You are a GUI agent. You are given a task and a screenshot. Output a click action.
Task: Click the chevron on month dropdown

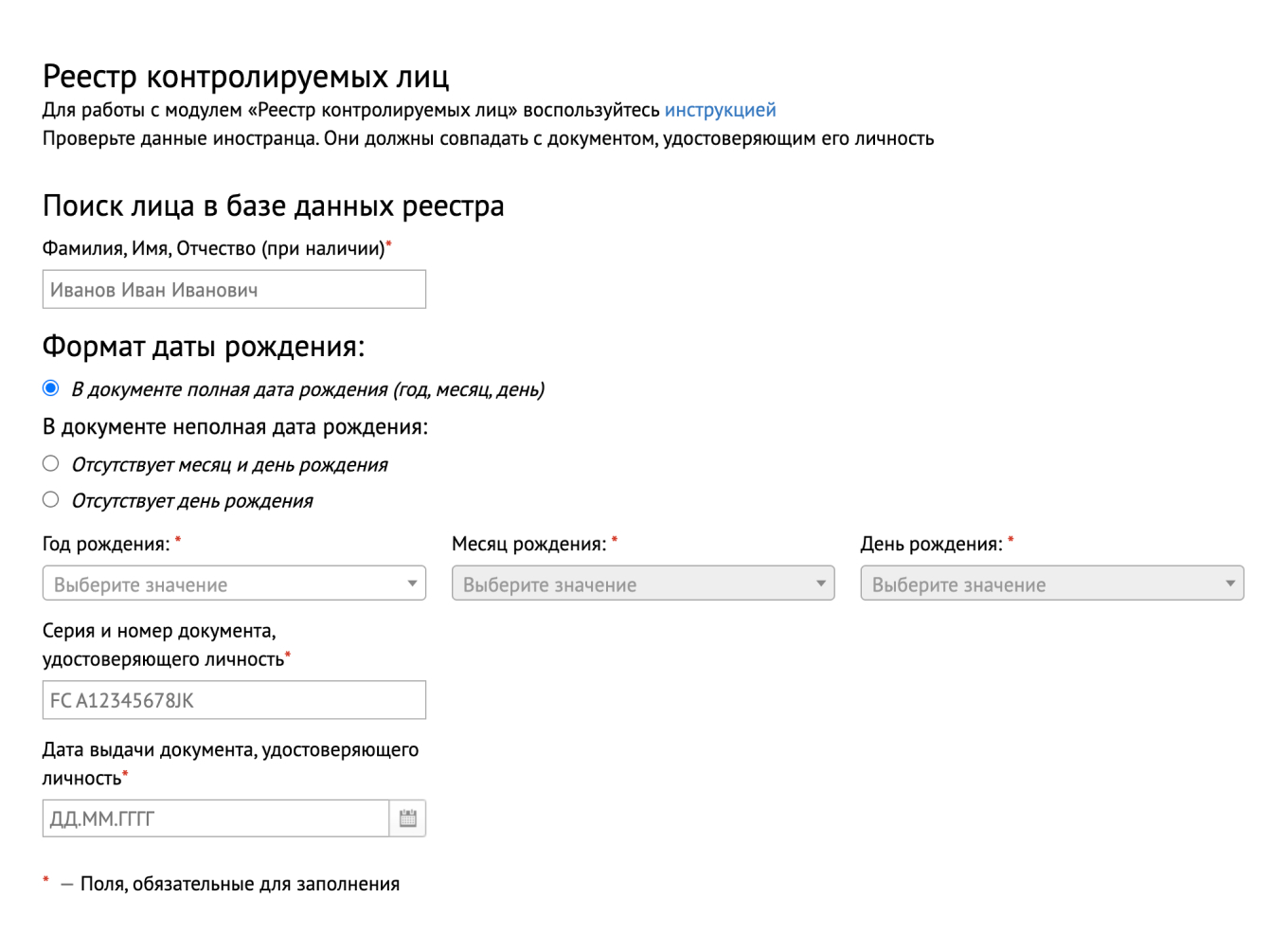pos(820,584)
